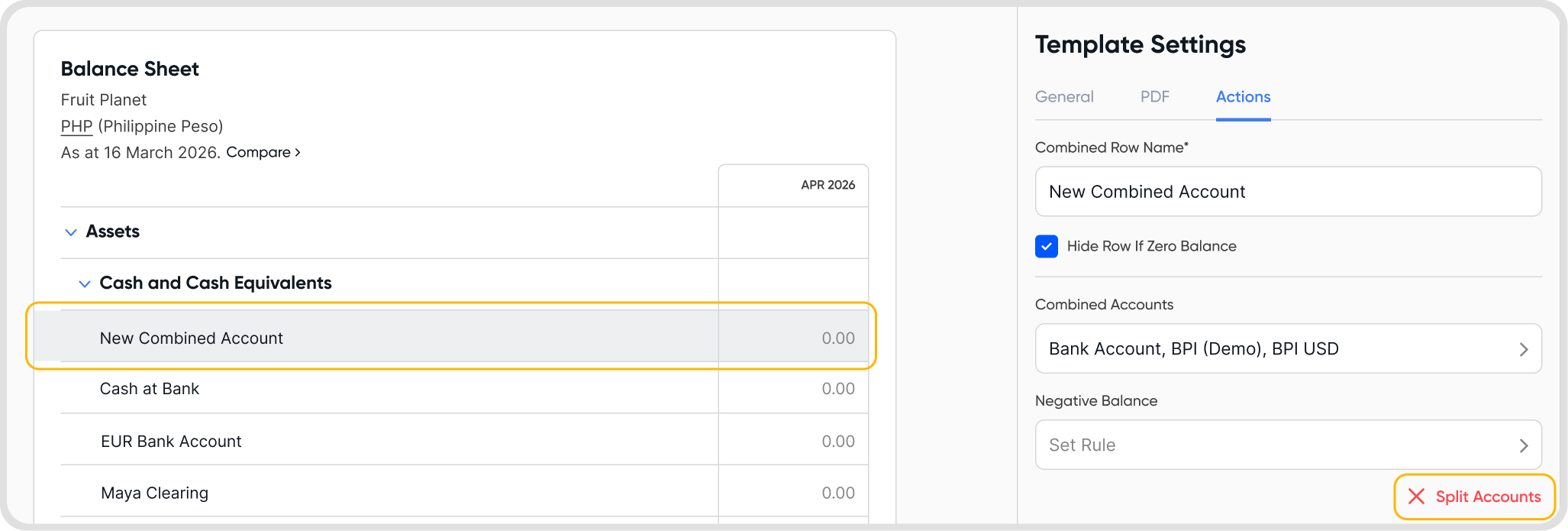Open the Combined Accounts selector
This screenshot has height=531, width=1568.
pos(1287,349)
